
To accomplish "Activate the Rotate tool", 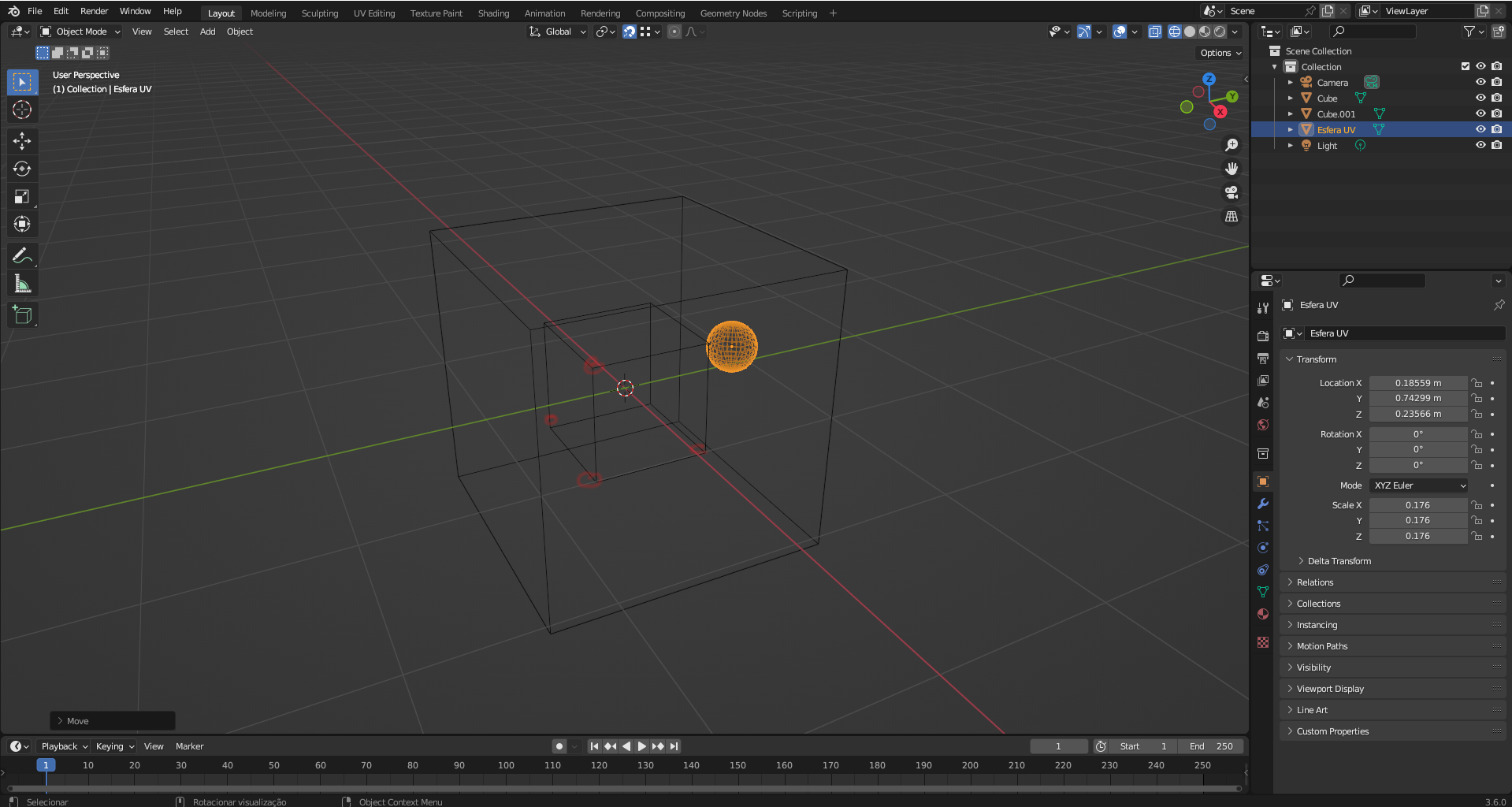I will coord(22,169).
